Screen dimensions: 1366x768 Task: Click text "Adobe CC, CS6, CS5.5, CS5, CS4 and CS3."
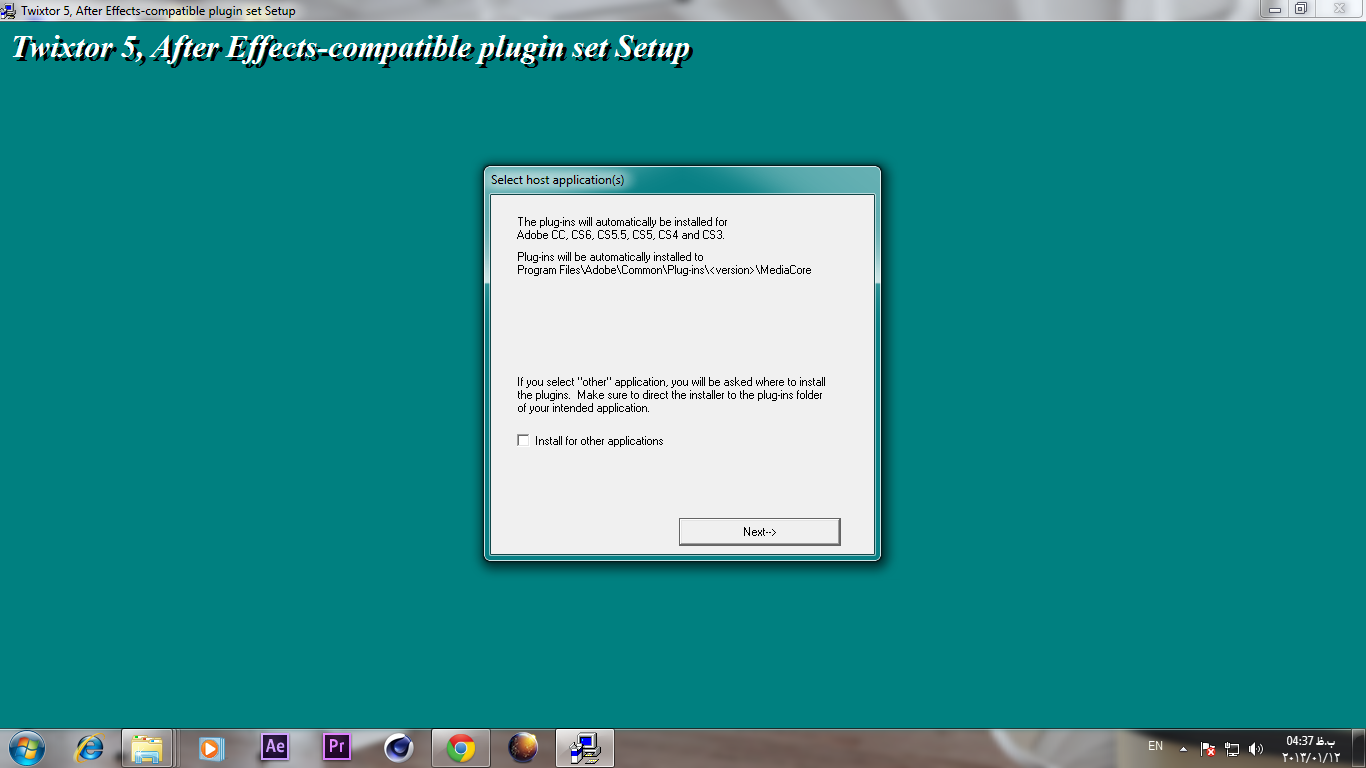620,235
